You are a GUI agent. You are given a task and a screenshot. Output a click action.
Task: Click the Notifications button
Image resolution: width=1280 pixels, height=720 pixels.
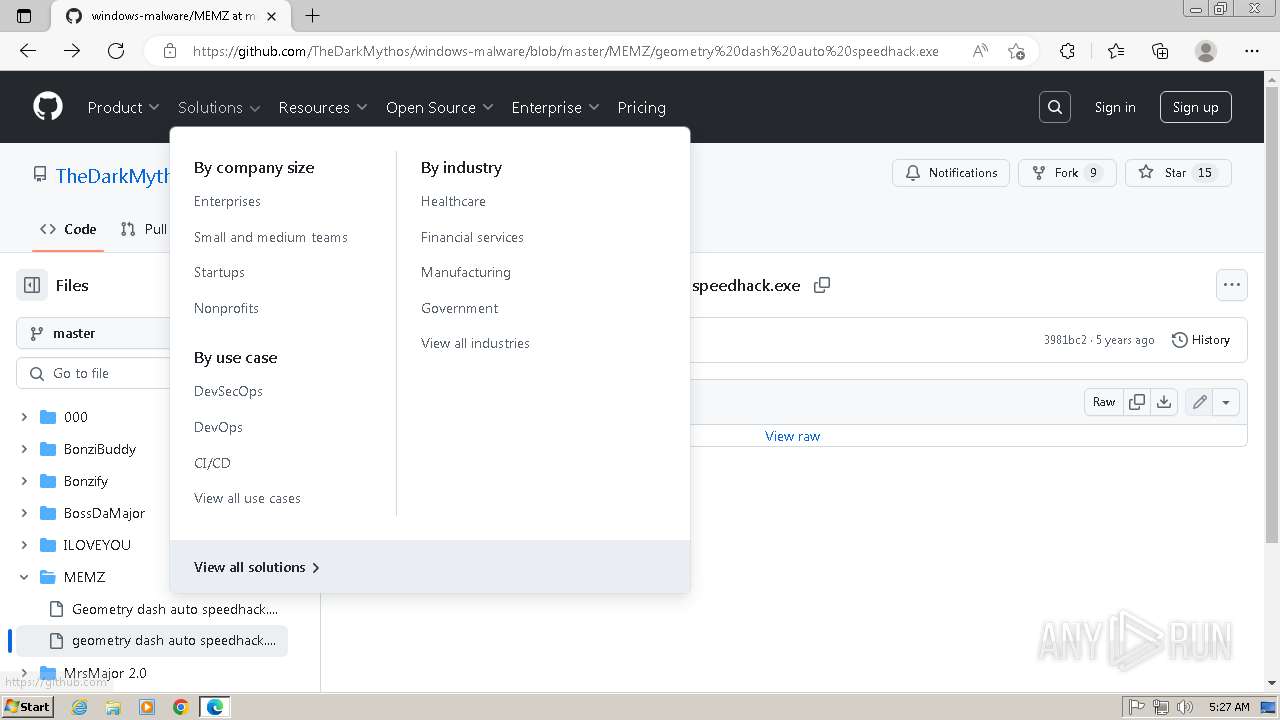click(x=951, y=173)
